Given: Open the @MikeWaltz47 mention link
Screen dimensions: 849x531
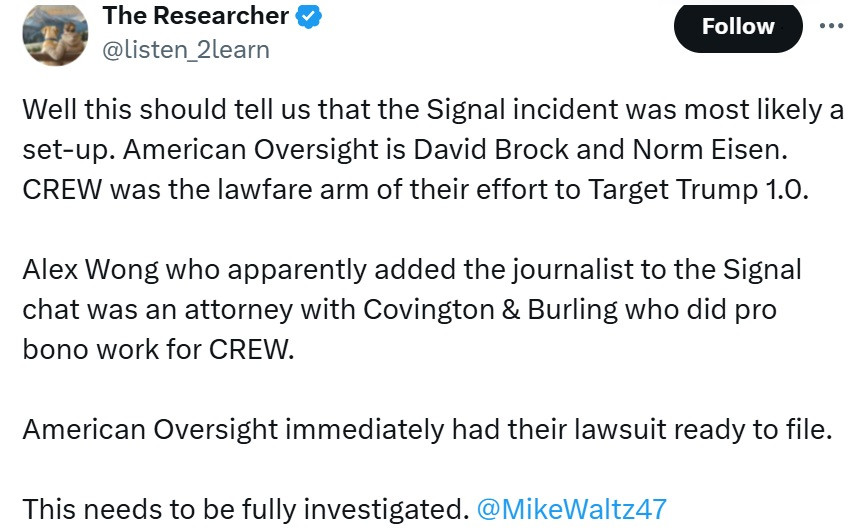Looking at the screenshot, I should [x=571, y=508].
